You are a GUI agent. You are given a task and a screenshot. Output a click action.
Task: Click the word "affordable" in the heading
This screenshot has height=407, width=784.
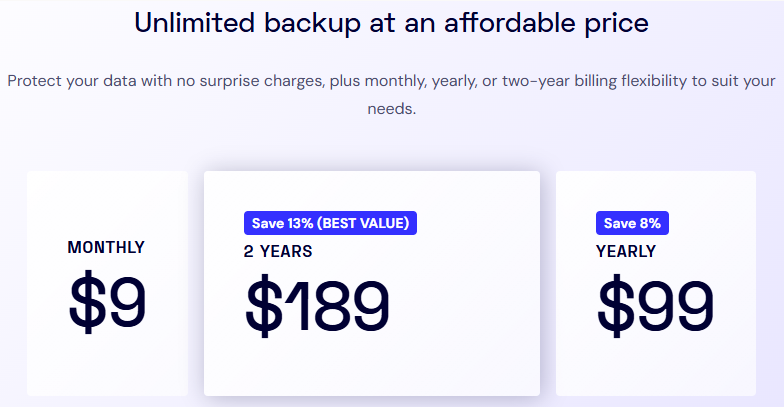(510, 23)
